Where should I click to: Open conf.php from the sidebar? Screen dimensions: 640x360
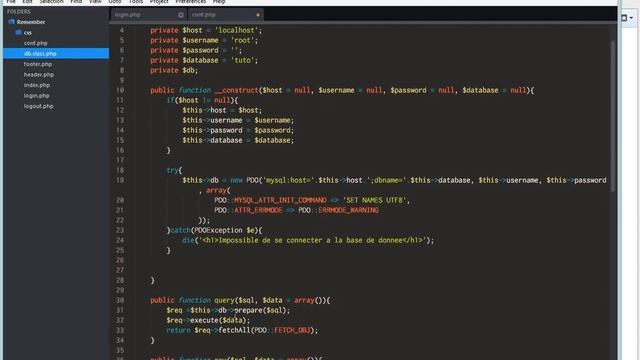(36, 43)
